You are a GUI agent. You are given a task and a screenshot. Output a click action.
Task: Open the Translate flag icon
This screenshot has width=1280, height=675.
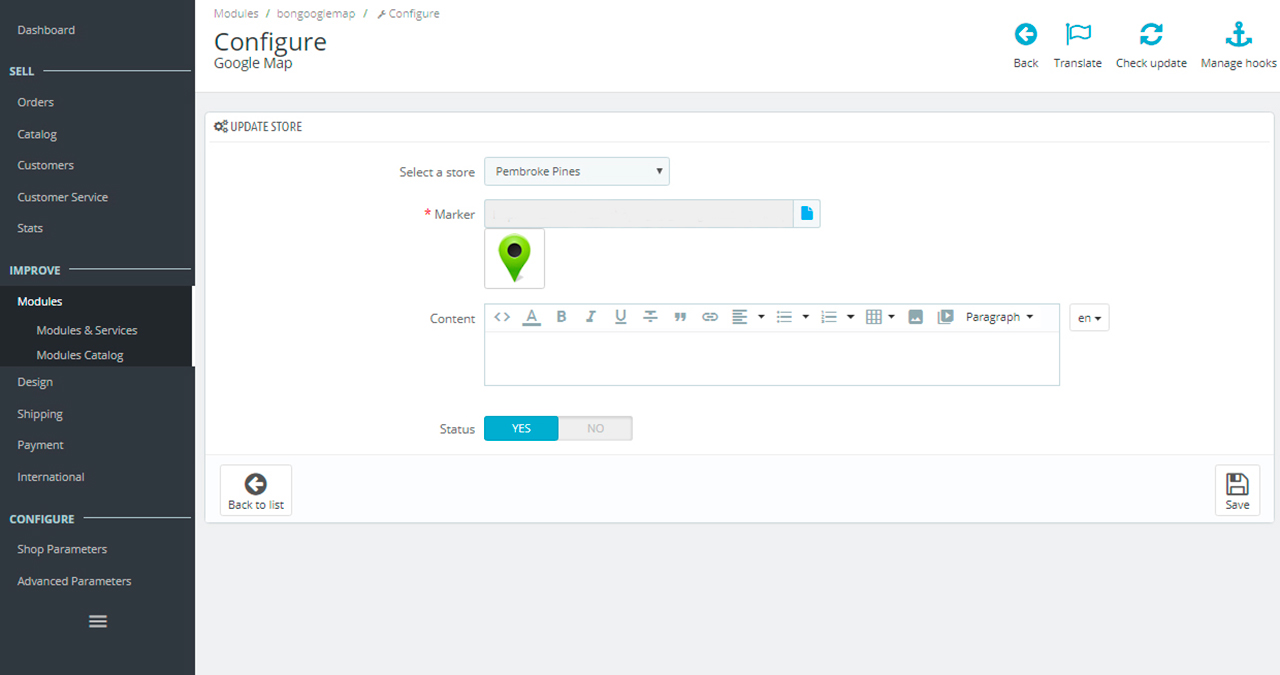point(1078,35)
